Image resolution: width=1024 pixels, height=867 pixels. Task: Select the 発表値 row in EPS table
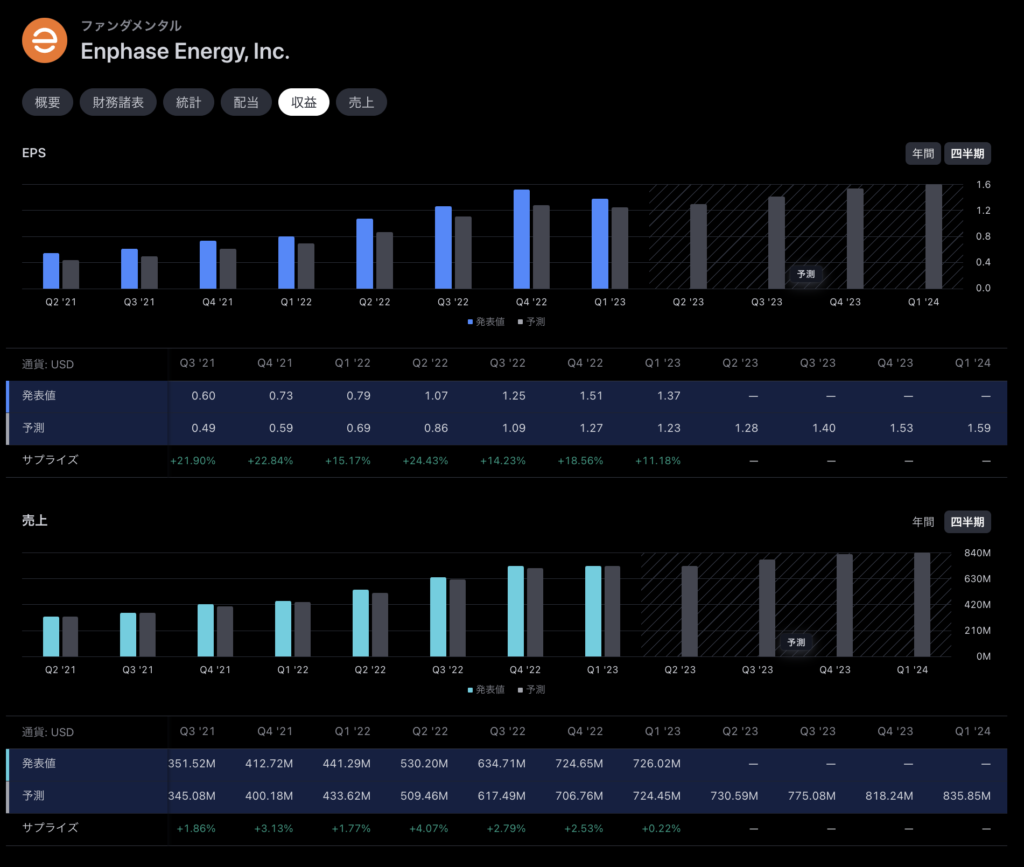[506, 396]
